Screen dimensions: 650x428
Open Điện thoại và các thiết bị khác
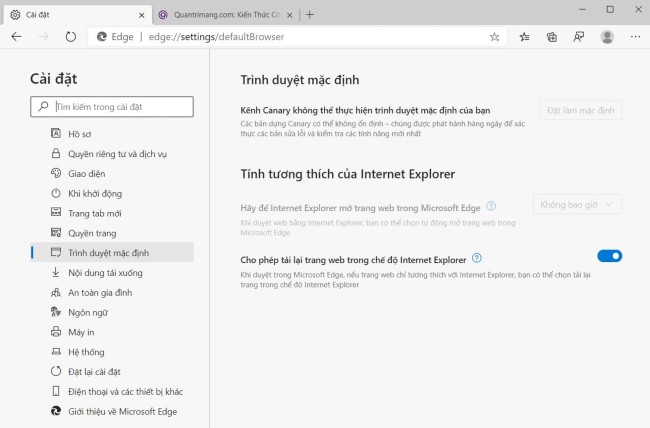(x=112, y=392)
